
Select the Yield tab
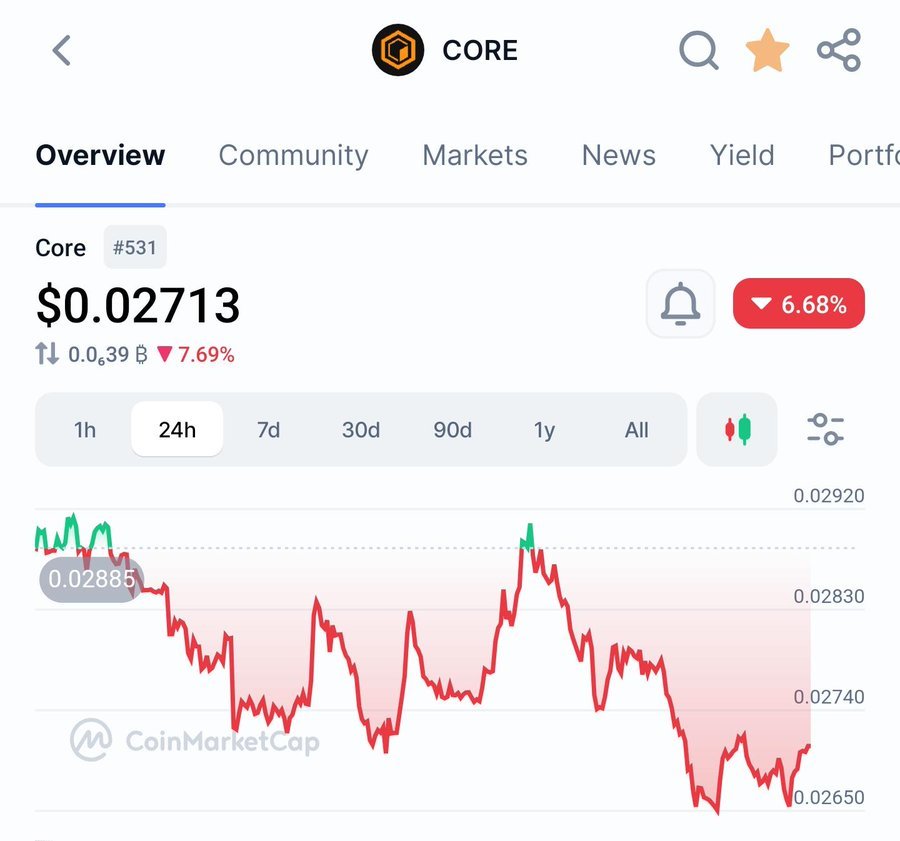coord(742,155)
